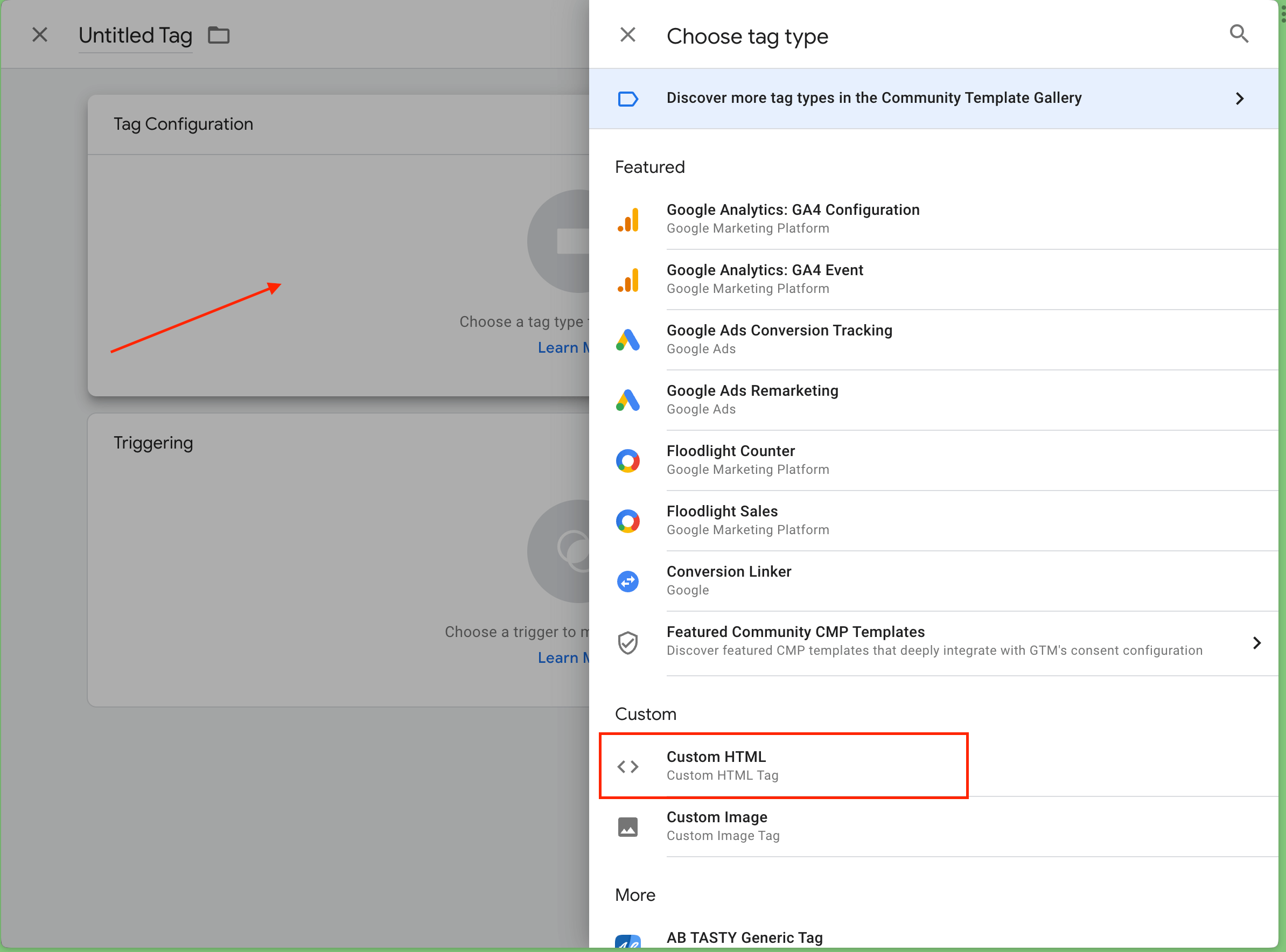Click the folder icon beside Untitled Tag
The width and height of the screenshot is (1286, 952).
coord(219,35)
